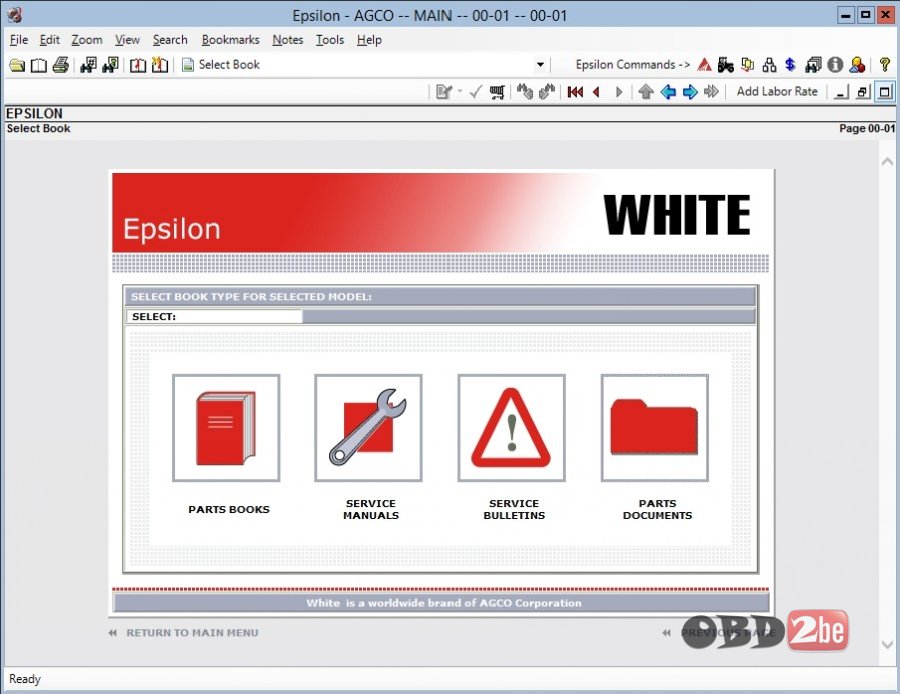
Task: Click the open book icon in toolbar
Action: 38,65
